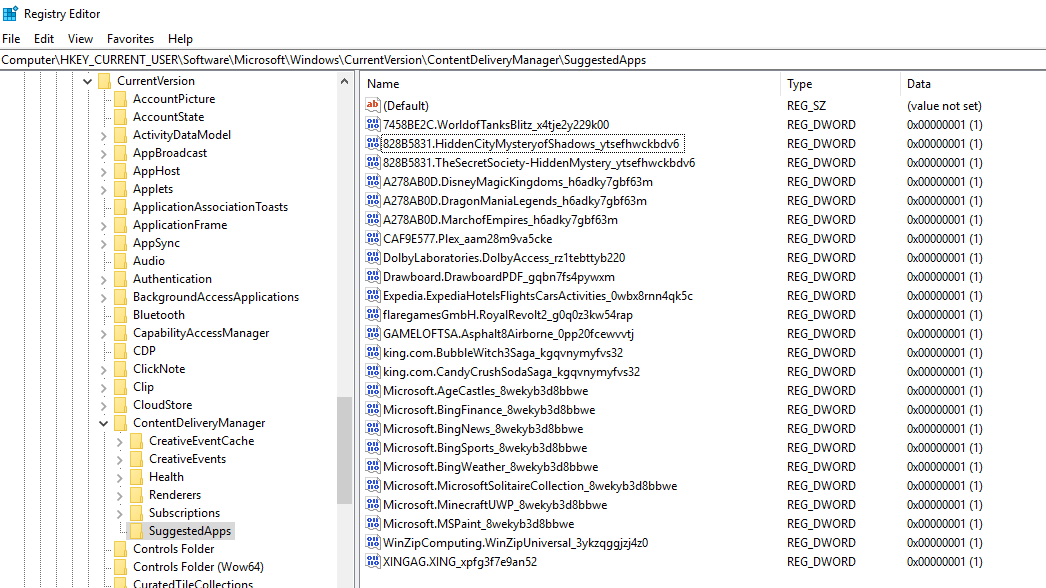Select the ApplicationAssociationToasts key
Screen dimensions: 1046x588
coord(210,207)
